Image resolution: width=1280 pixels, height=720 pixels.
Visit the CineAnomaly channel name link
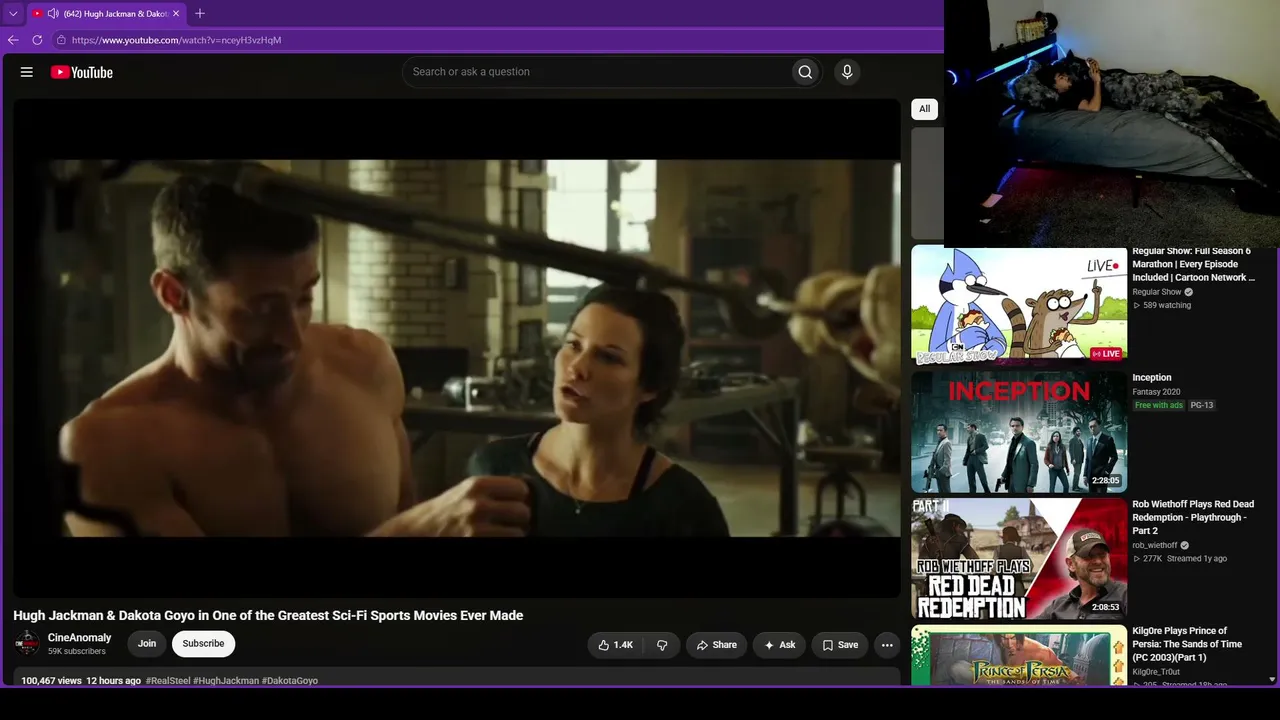[x=80, y=638]
